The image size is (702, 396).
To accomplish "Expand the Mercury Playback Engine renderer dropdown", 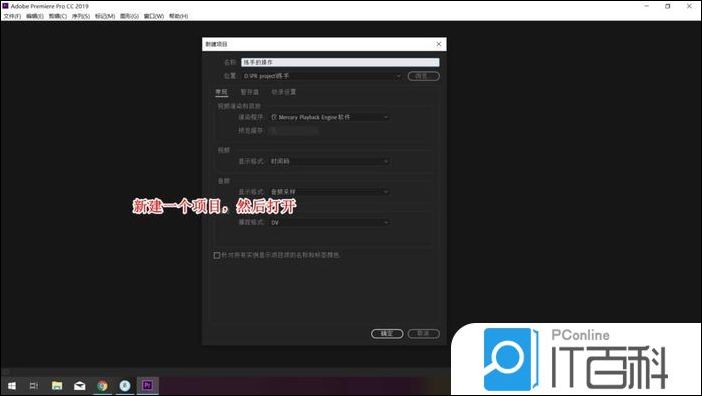I will click(x=330, y=117).
